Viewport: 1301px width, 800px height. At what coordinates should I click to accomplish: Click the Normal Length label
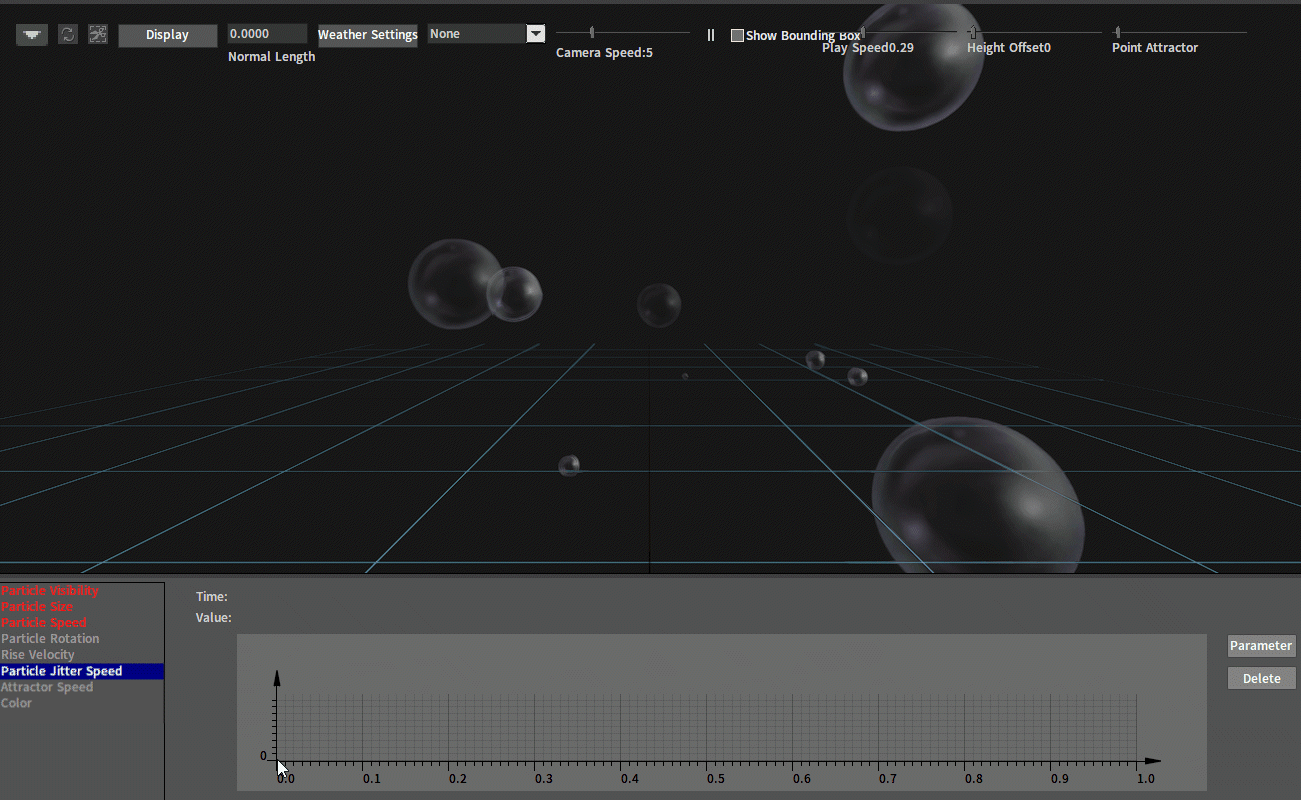point(272,57)
